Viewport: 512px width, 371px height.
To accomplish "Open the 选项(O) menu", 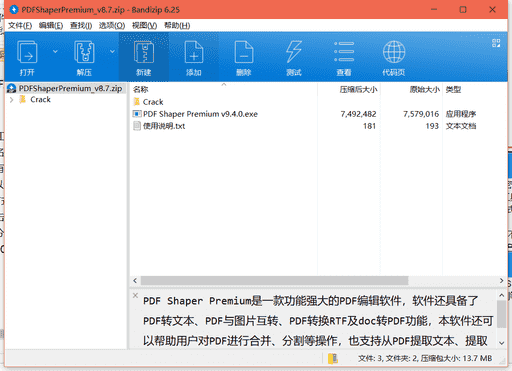I will click(x=112, y=26).
